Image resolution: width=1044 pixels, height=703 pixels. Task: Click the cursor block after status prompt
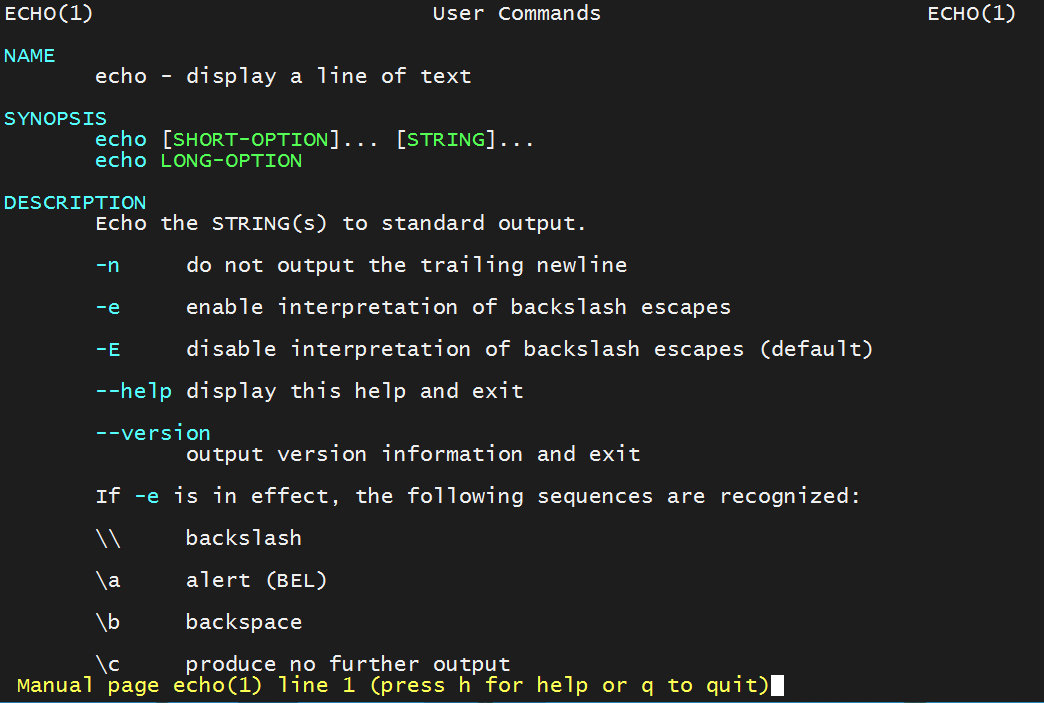pyautogui.click(x=778, y=686)
